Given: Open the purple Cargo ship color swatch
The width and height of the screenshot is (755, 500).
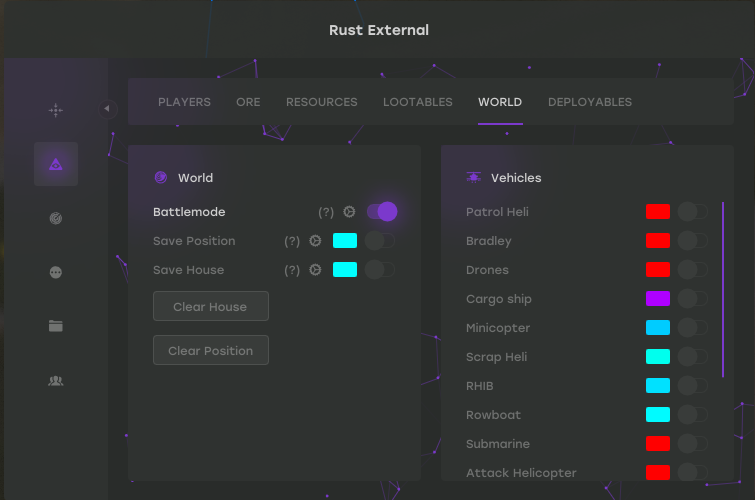Looking at the screenshot, I should (x=658, y=299).
